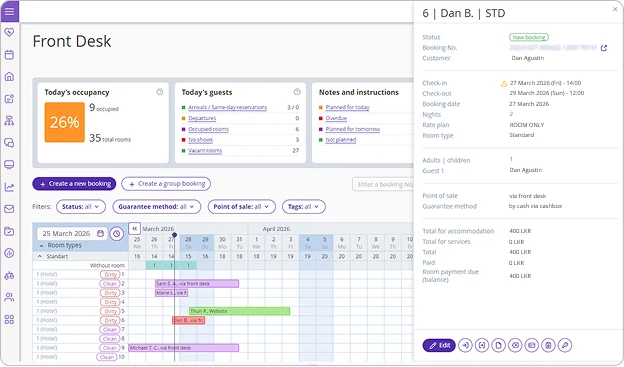Screen dimensions: 624x367
Task: Toggle Clean status of room 7
Action: 110,329
